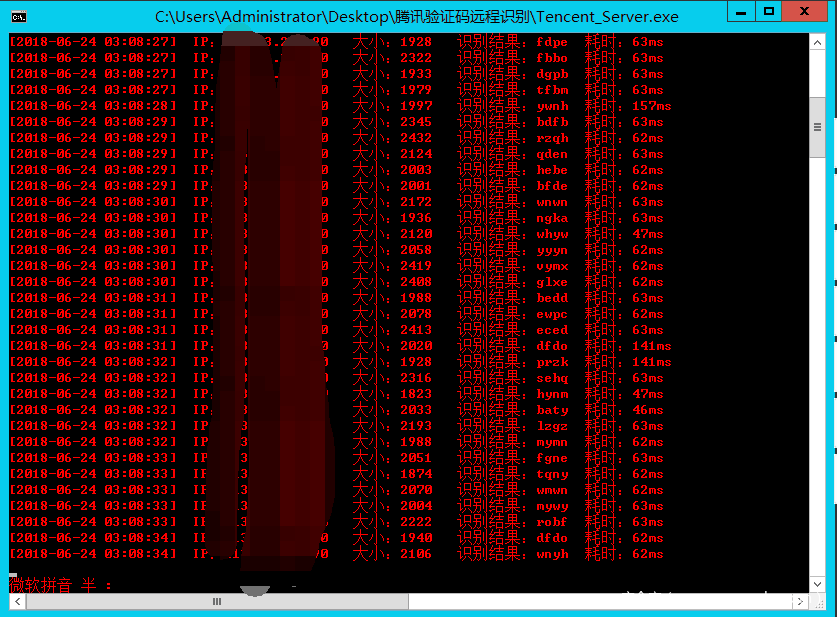Viewport: 837px width, 617px height.
Task: Click the vertical scrollbar up arrow
Action: coord(817,43)
